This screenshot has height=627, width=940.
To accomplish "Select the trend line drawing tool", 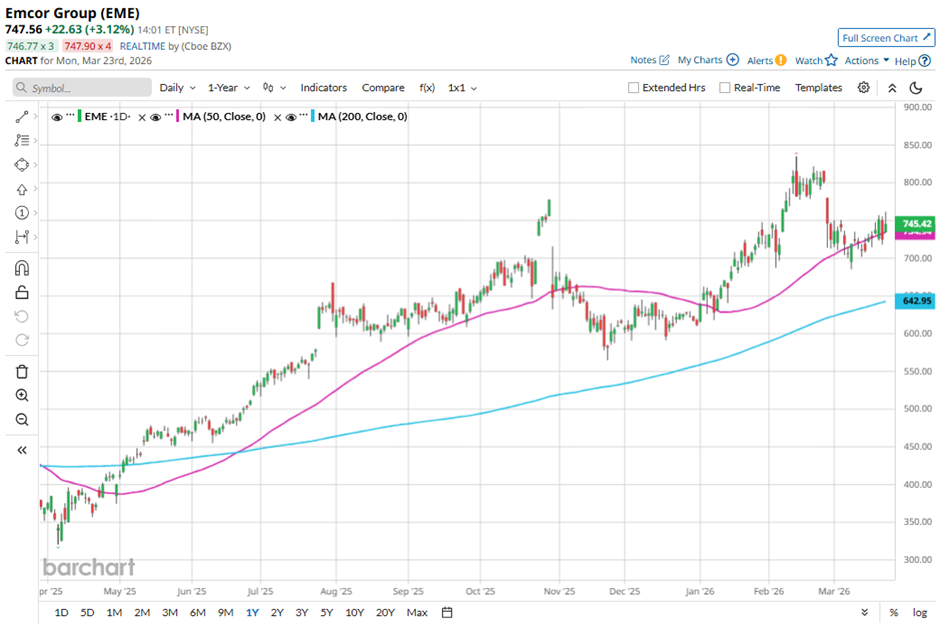I will click(x=22, y=117).
